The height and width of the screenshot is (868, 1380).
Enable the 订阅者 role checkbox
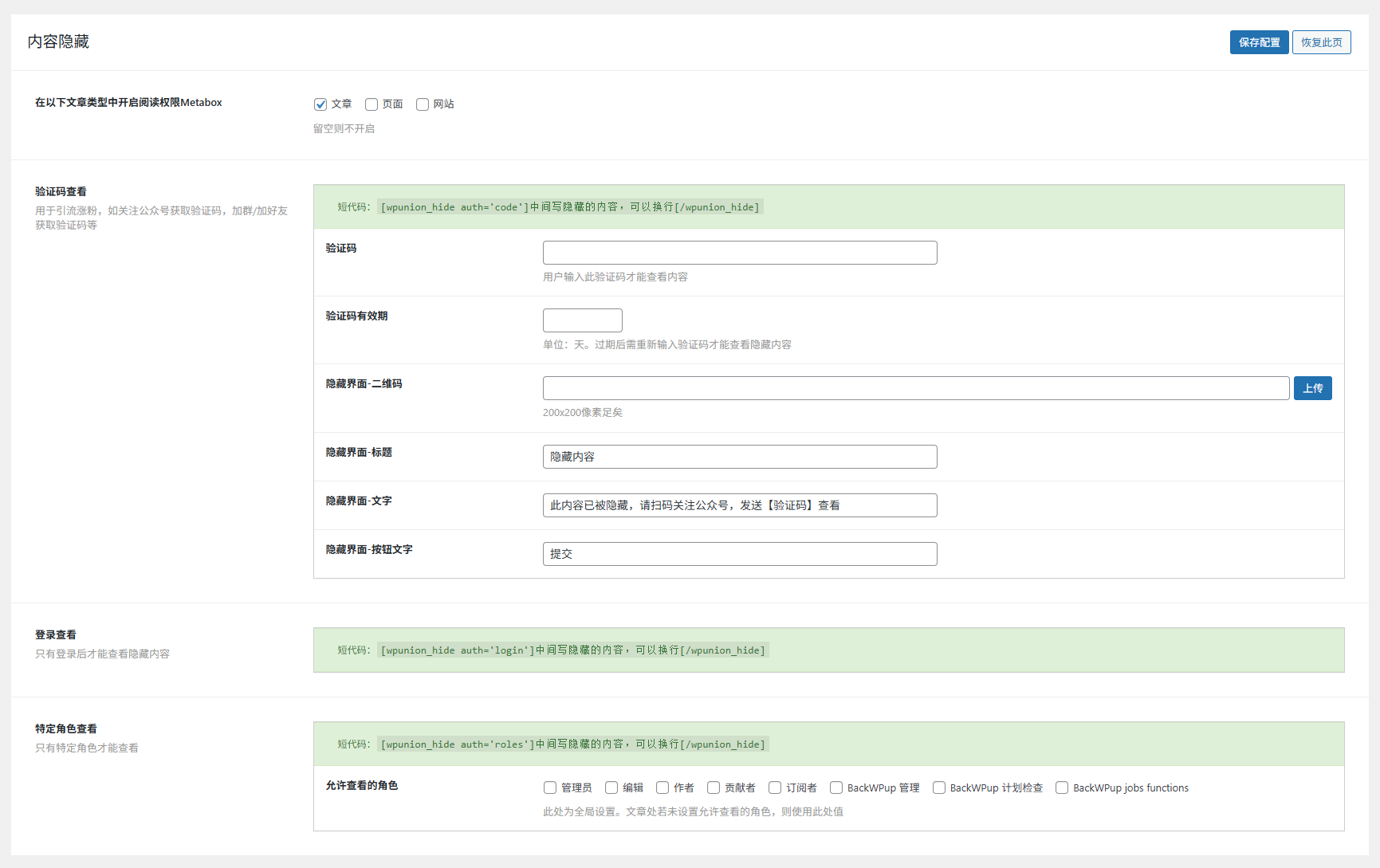[x=774, y=787]
